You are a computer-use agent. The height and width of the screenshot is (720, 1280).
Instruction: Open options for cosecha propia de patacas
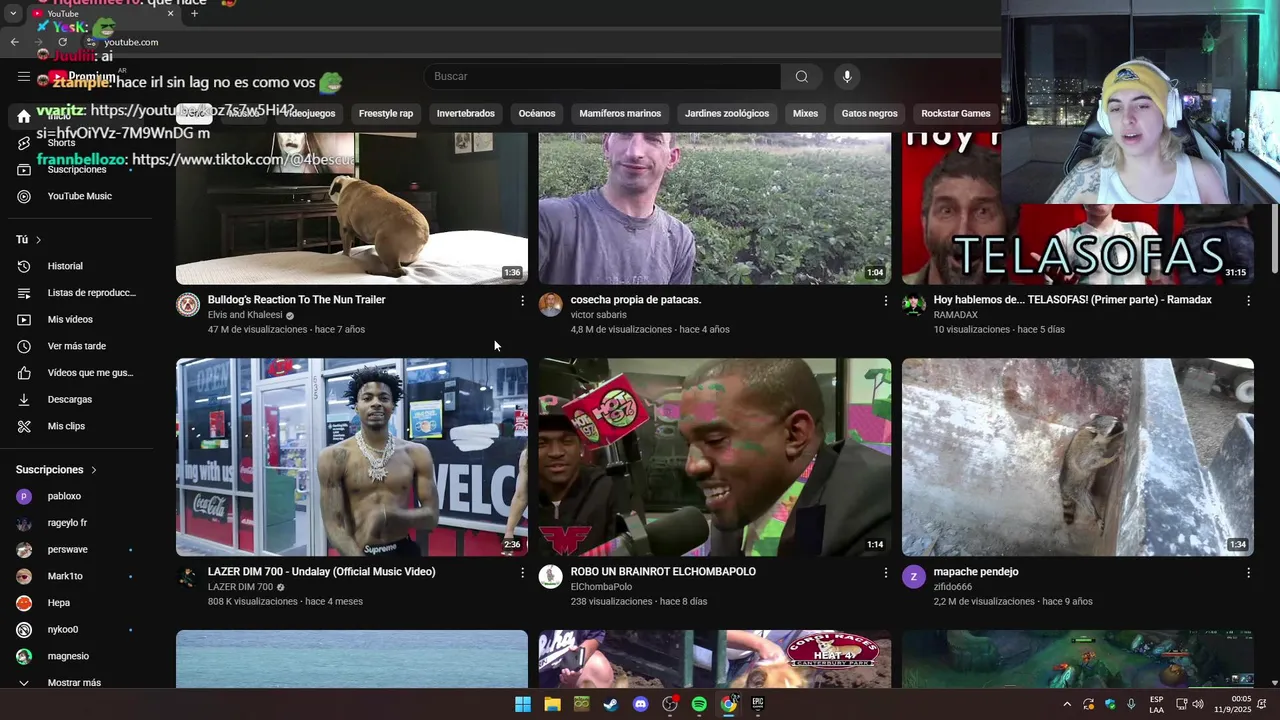point(885,300)
